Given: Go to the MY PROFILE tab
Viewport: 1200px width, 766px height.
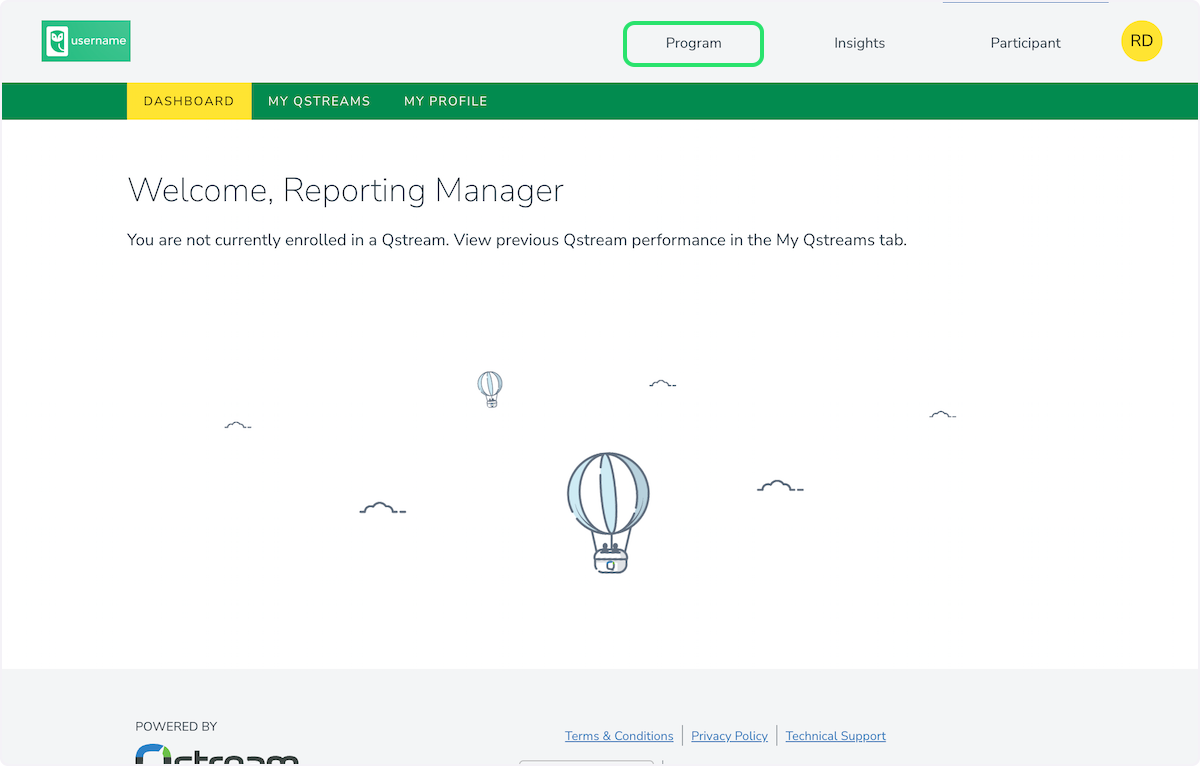Looking at the screenshot, I should pos(445,101).
